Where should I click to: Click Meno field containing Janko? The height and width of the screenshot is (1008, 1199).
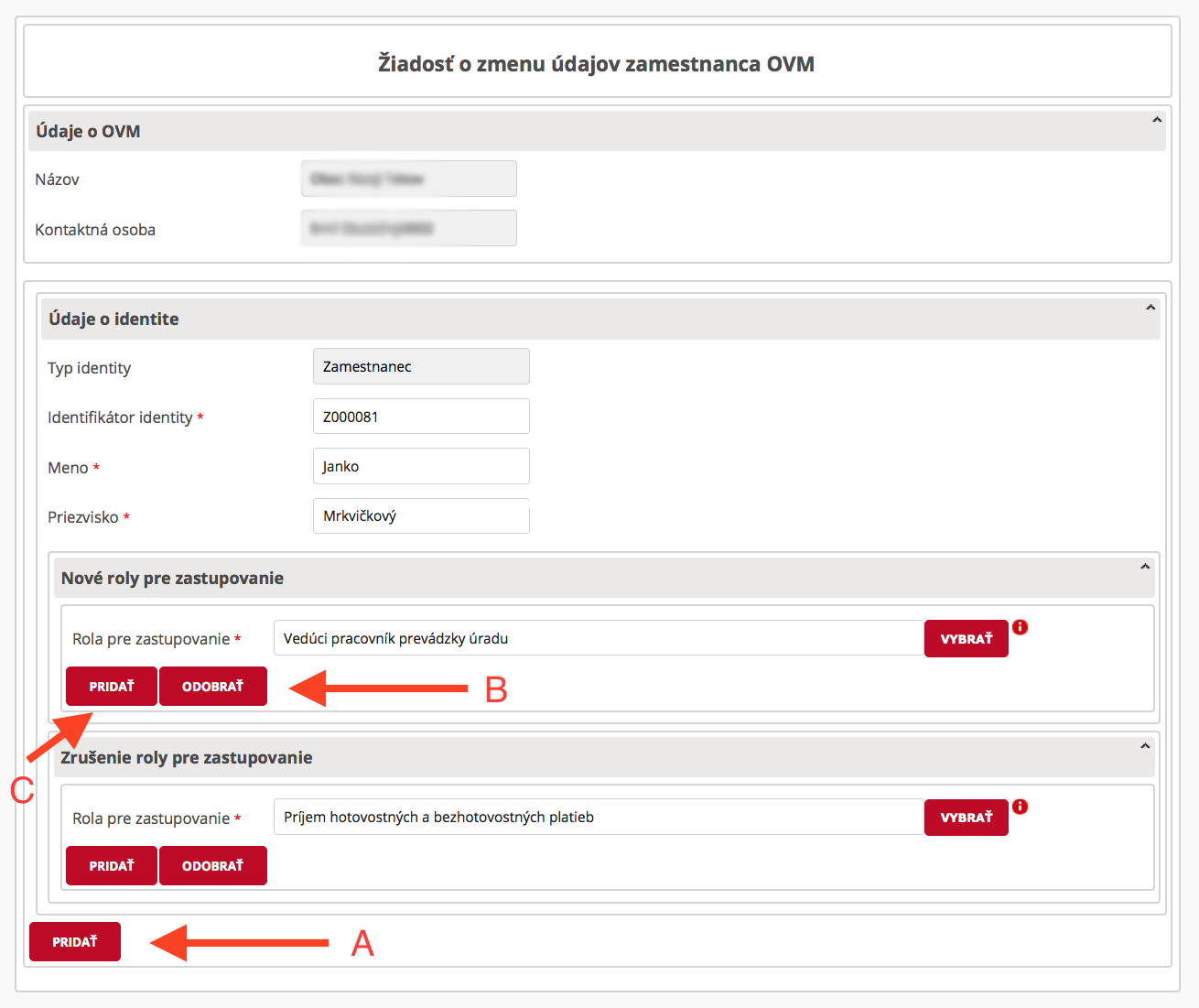pyautogui.click(x=421, y=466)
